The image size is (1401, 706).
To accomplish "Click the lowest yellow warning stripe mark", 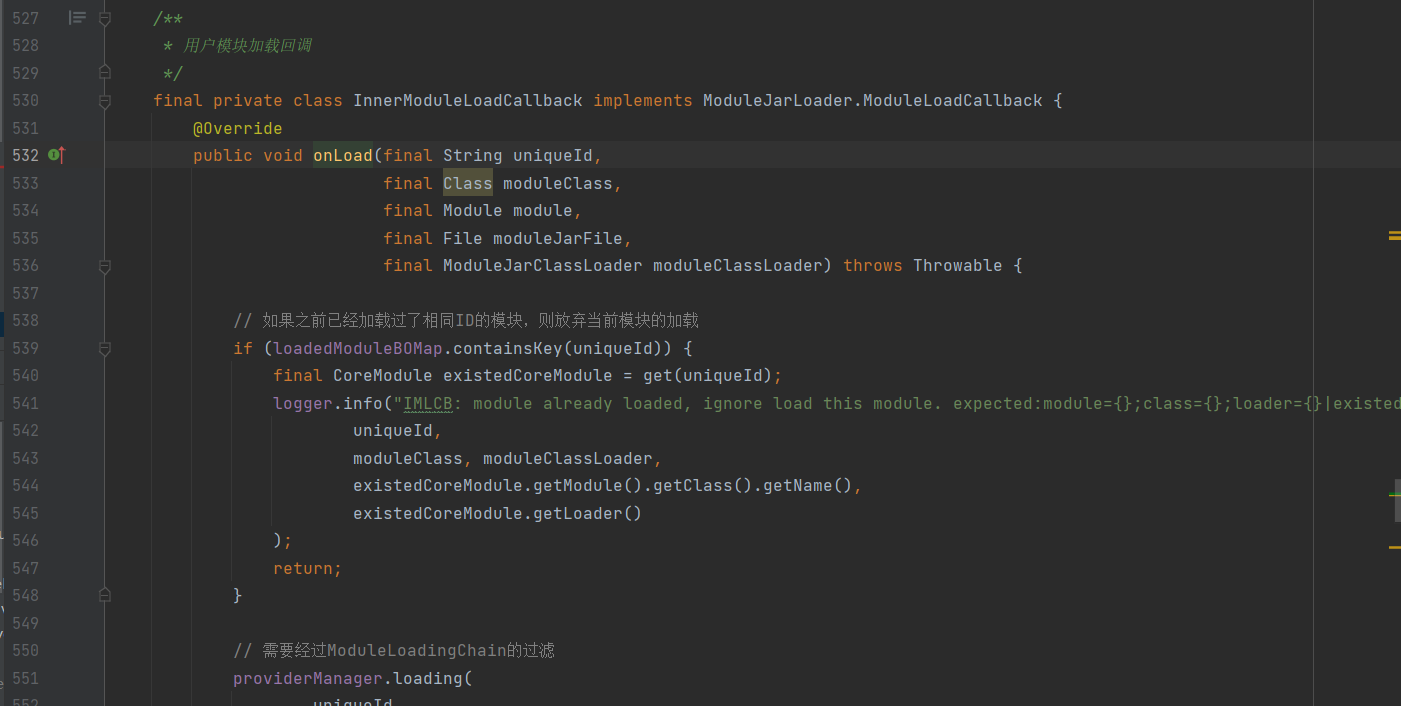I will (x=1394, y=547).
